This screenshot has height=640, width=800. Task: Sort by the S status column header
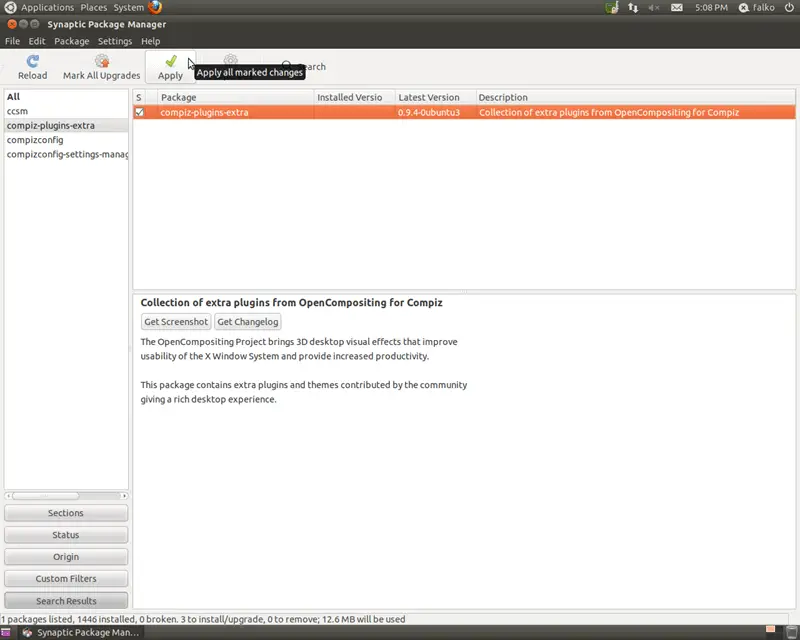tap(139, 97)
